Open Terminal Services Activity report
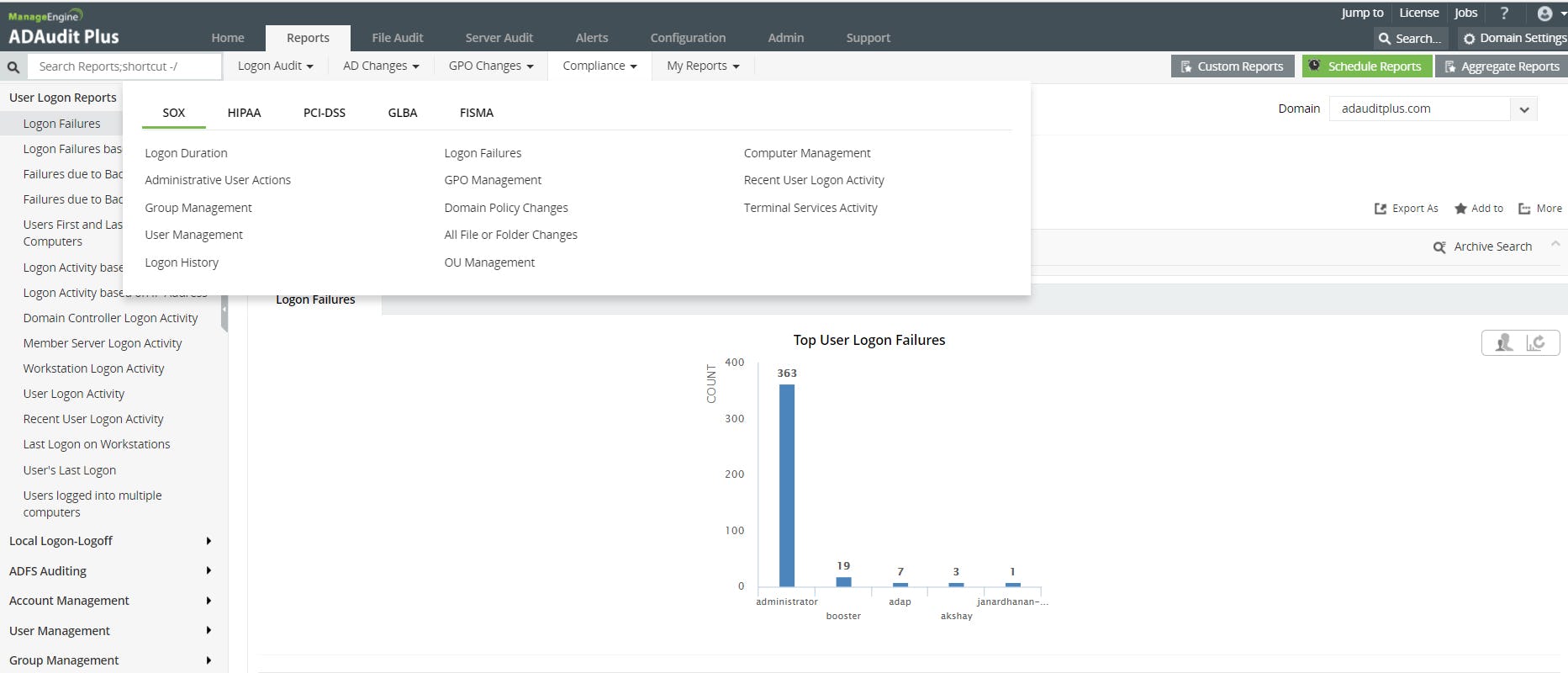The height and width of the screenshot is (673, 1568). click(x=810, y=208)
